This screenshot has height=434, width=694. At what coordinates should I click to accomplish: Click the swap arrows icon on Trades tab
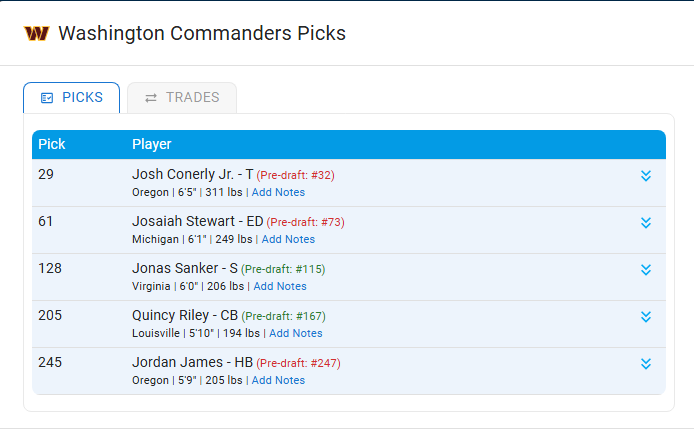(151, 98)
